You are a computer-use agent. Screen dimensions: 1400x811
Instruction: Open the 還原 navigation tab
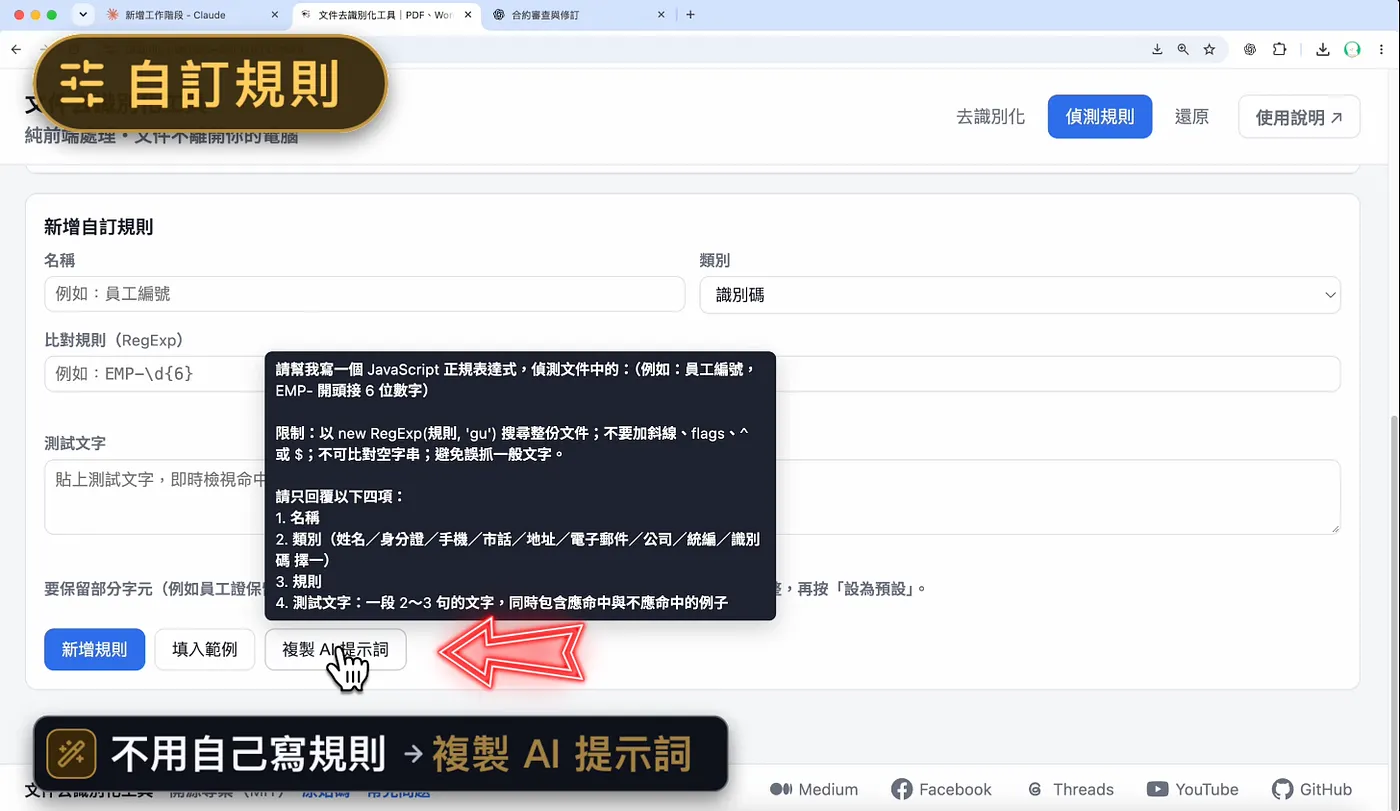1191,117
